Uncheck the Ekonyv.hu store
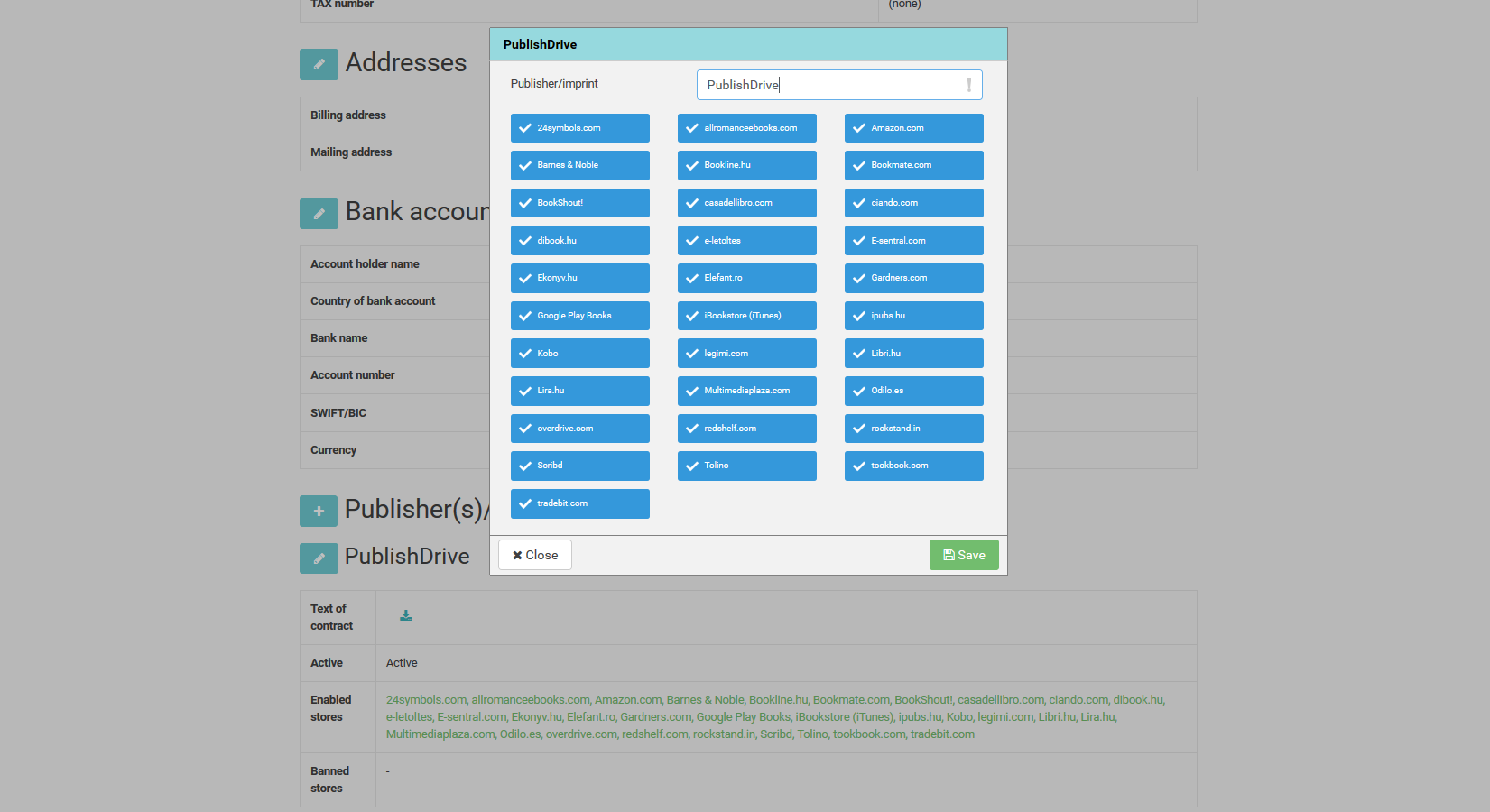The width and height of the screenshot is (1490, 812). point(580,278)
